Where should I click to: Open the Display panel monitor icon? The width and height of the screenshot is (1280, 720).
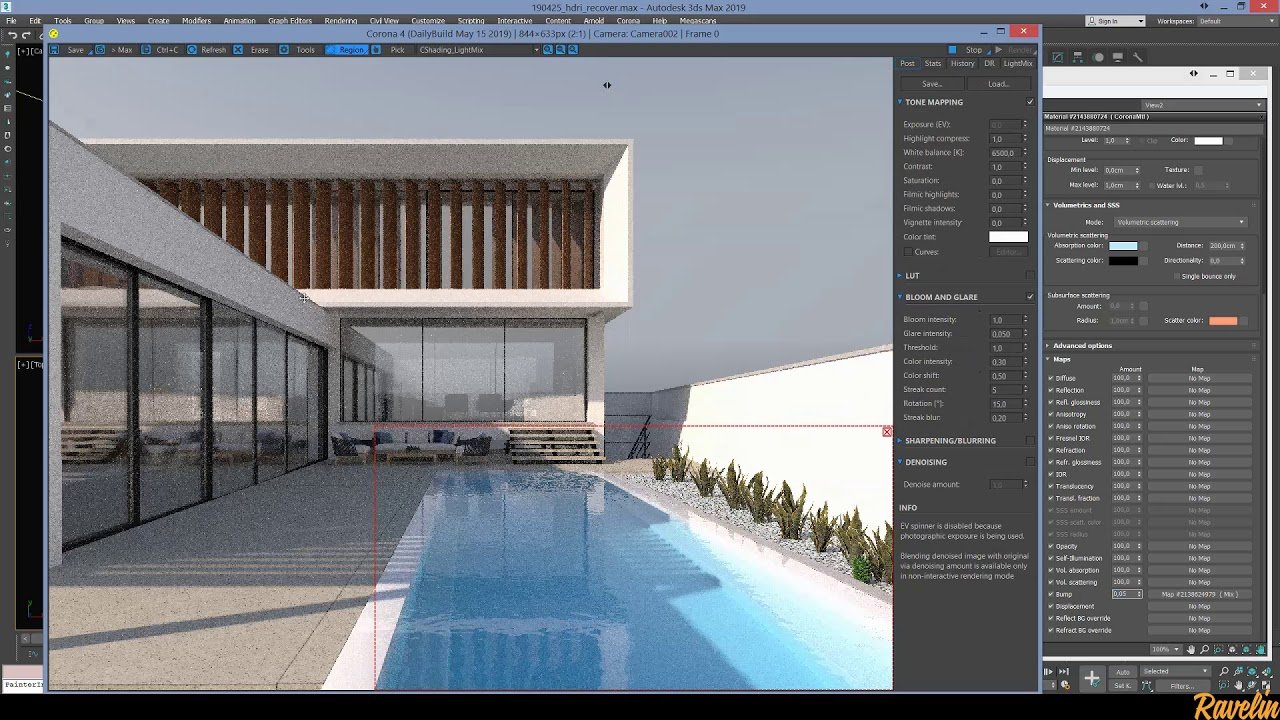(1117, 57)
